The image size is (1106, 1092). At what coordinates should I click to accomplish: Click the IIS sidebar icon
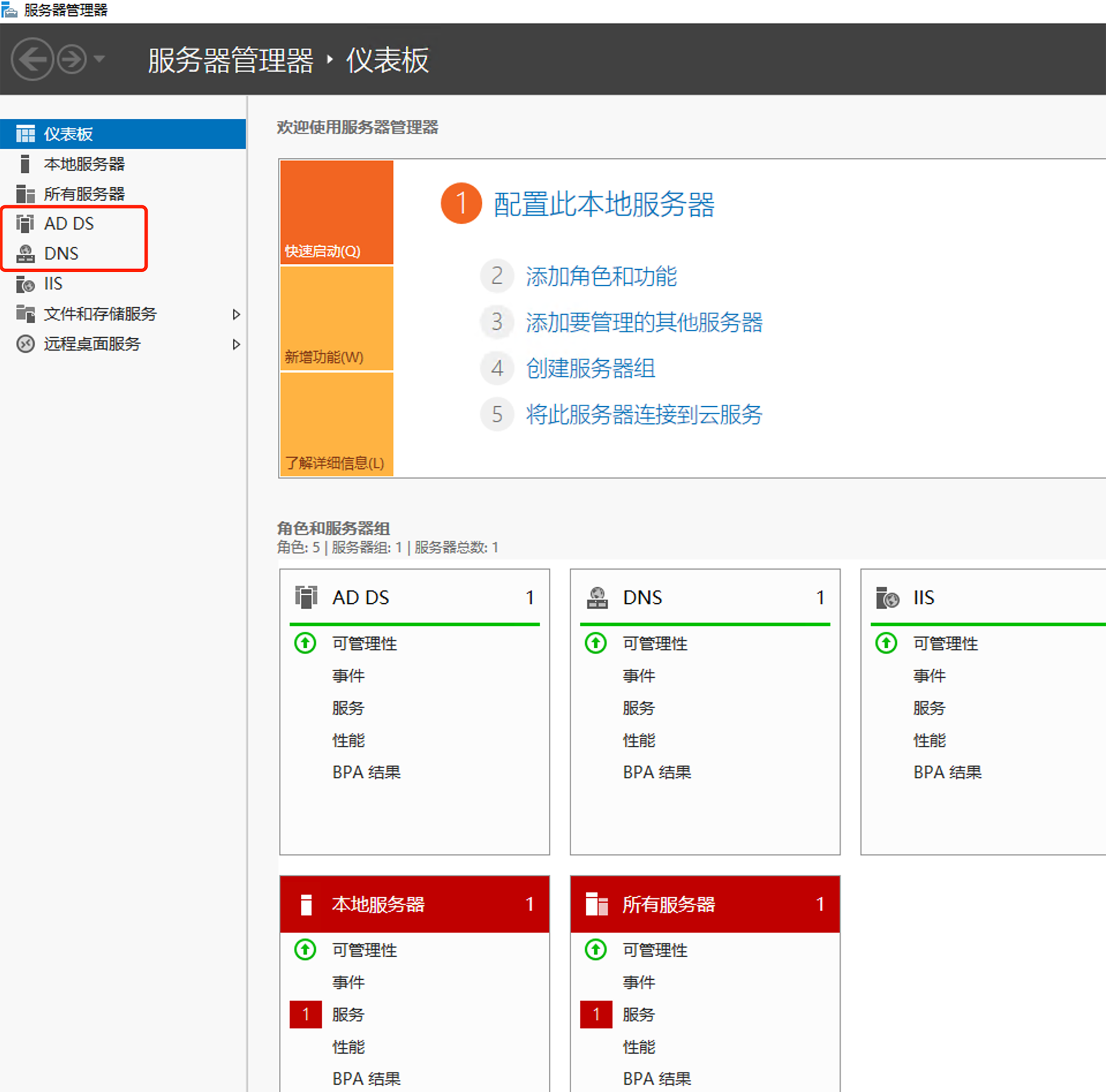click(25, 284)
